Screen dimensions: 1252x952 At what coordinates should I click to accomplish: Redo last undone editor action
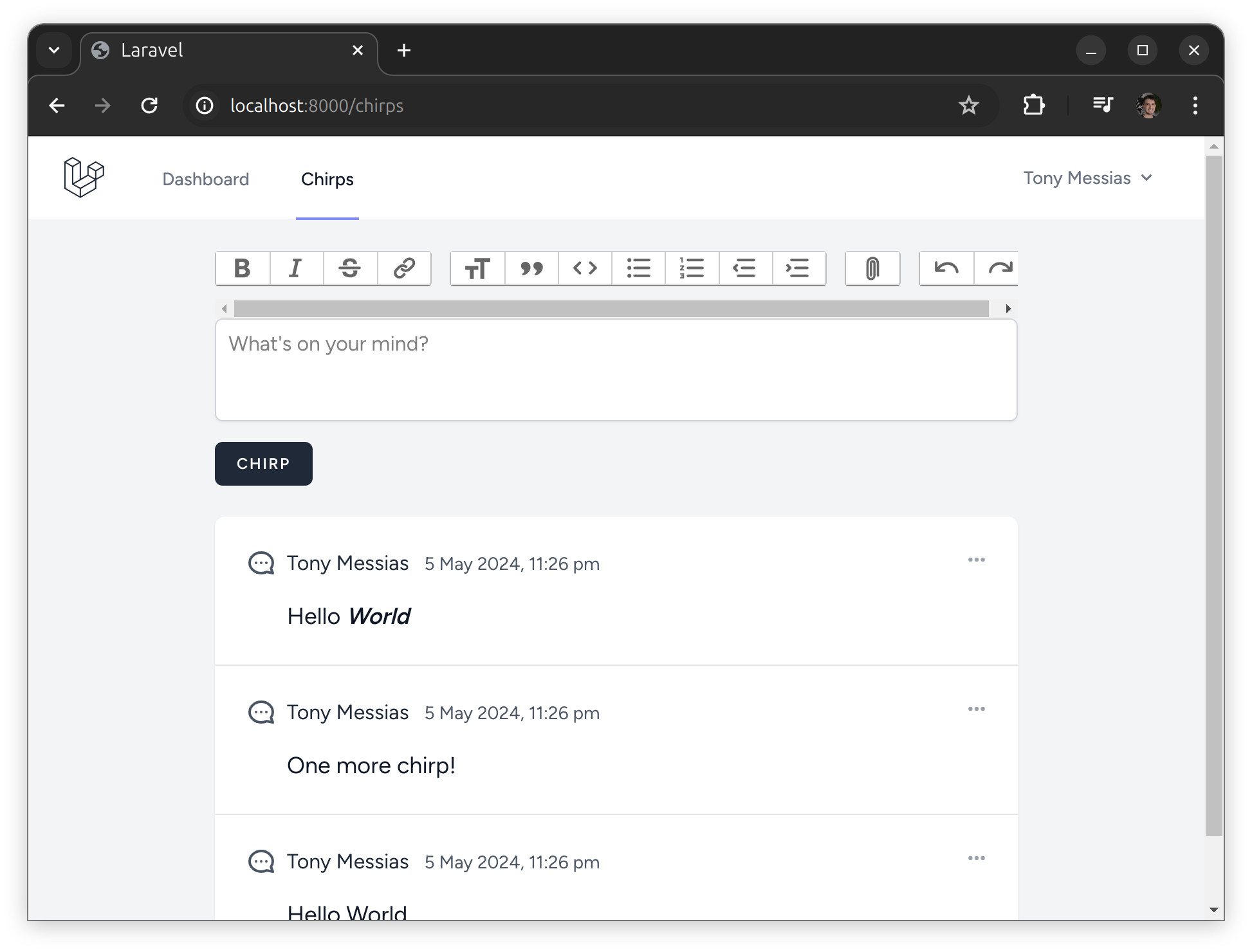(1001, 268)
